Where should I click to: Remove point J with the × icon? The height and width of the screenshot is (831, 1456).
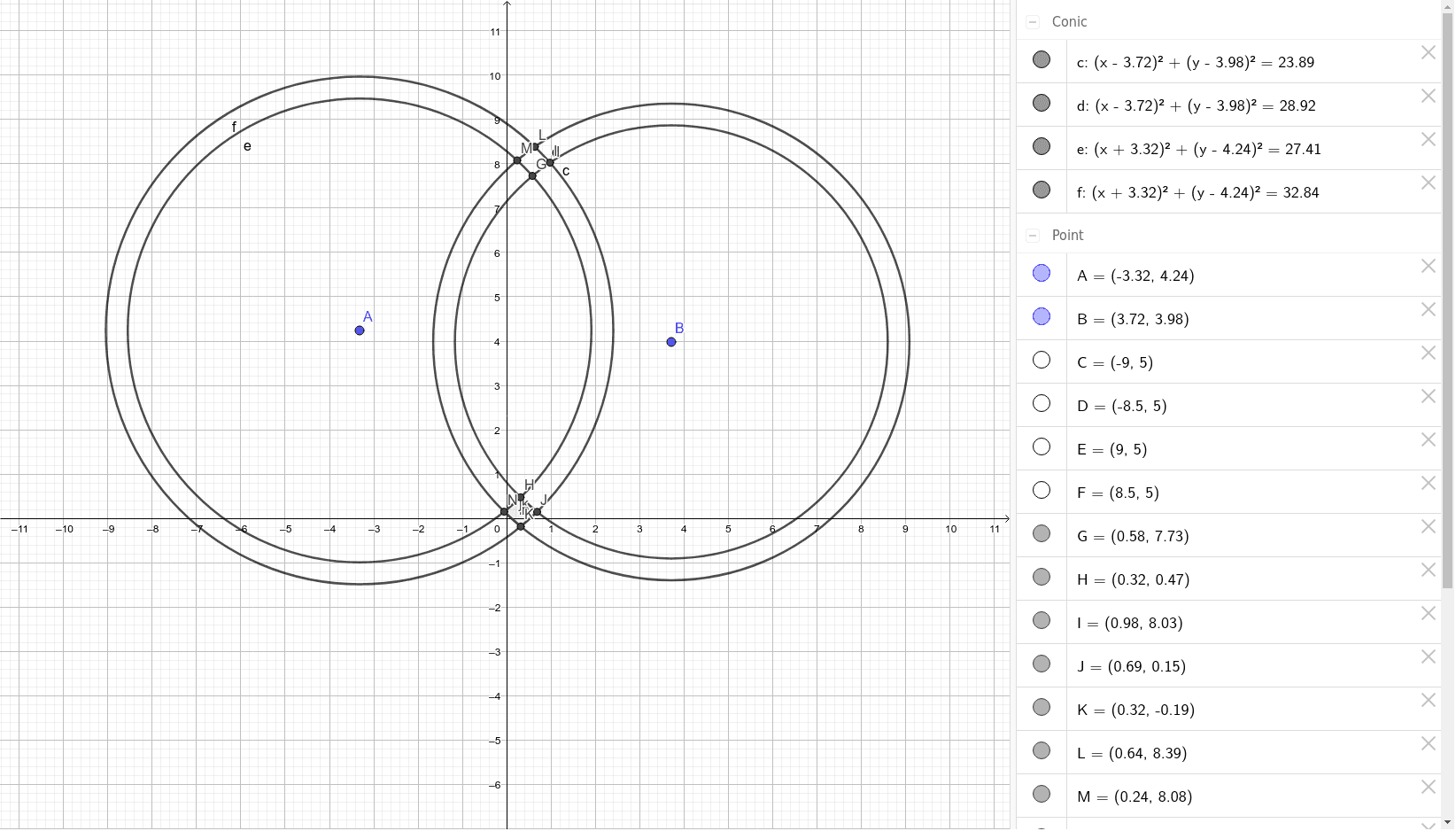1429,656
